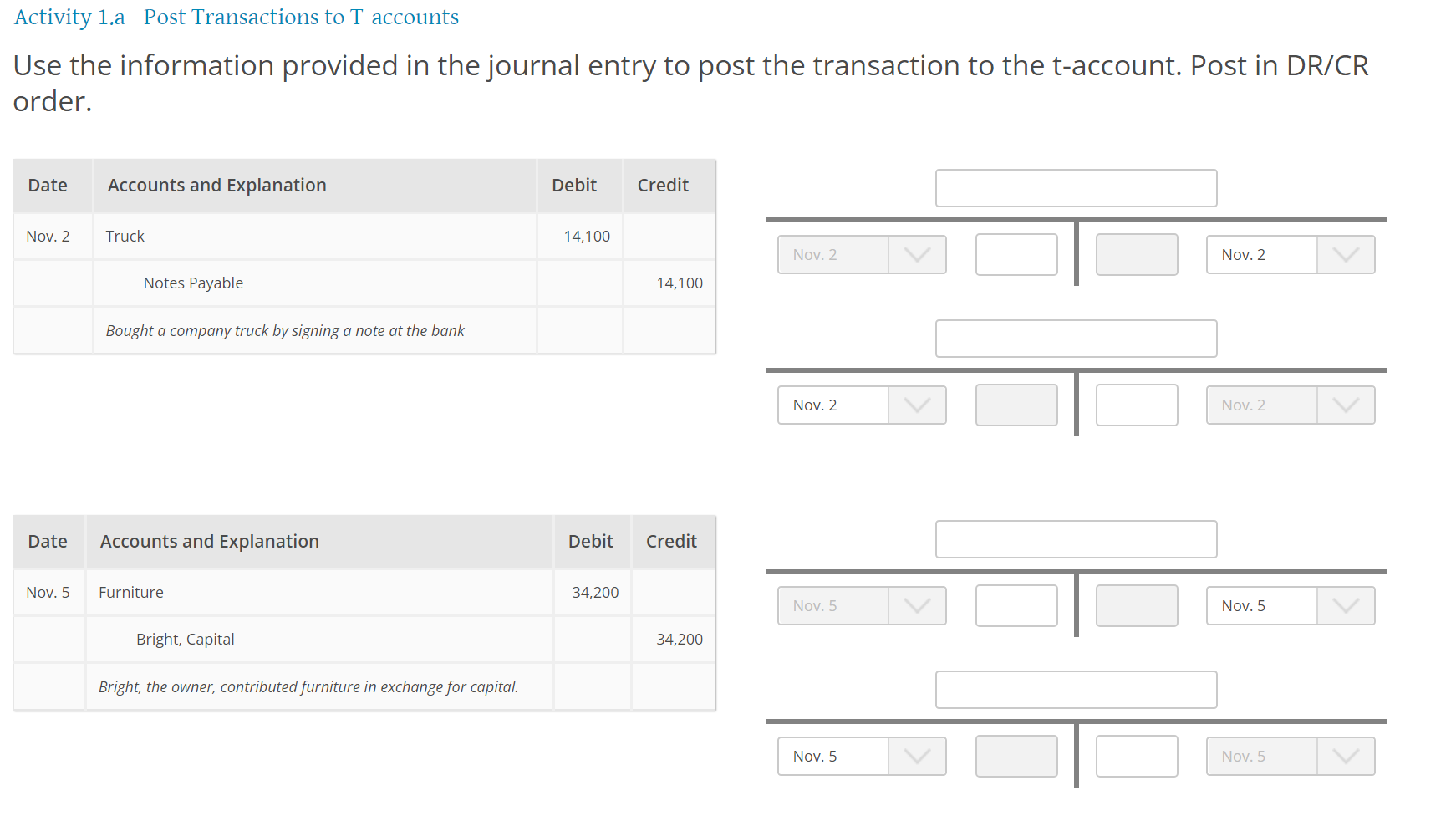Open the enabled Nov. 5 dropdown in the last t-account
The height and width of the screenshot is (821, 1456).
click(x=861, y=756)
